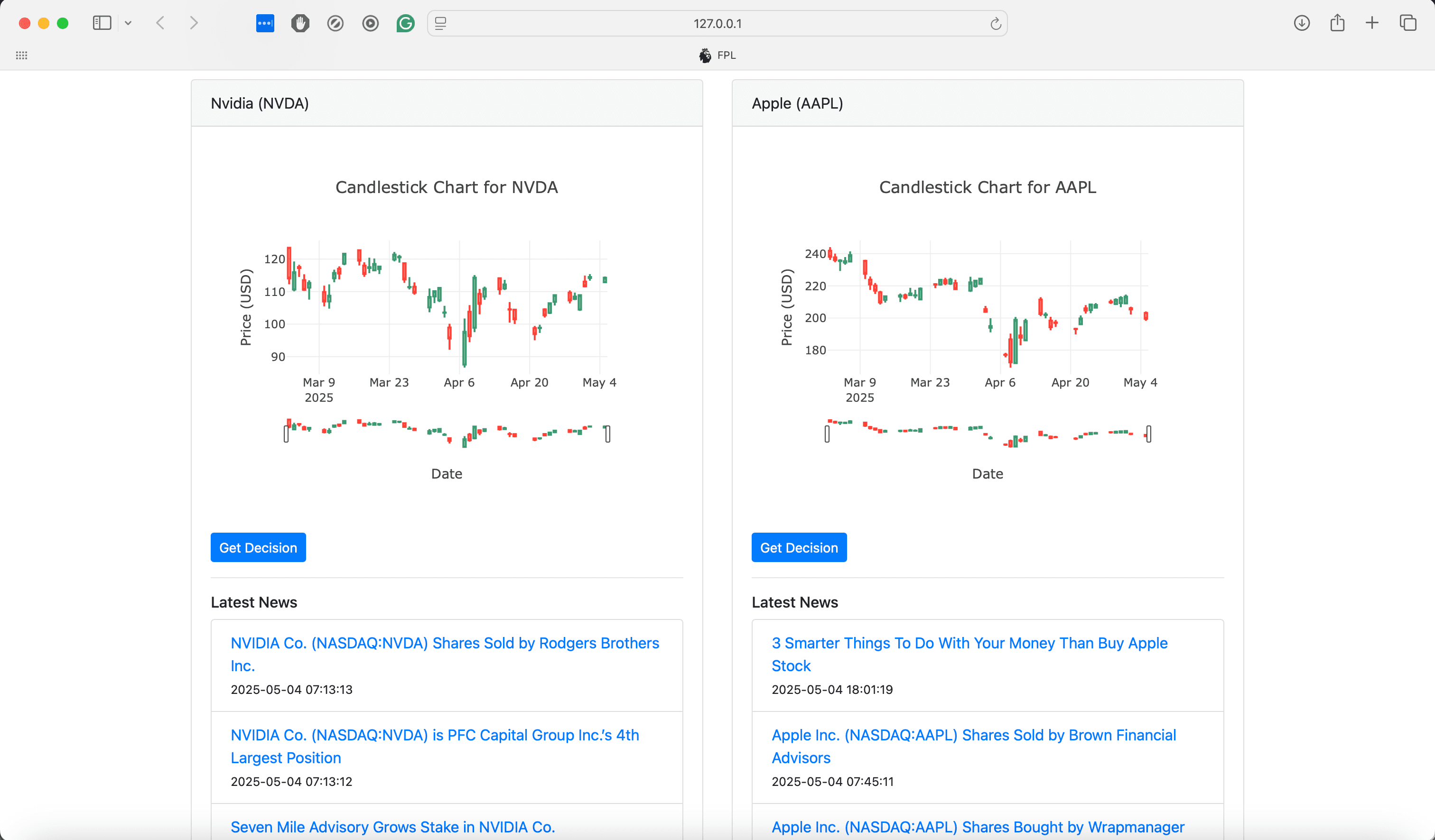Screen dimensions: 1435x840
Task: Click the AAPL range slider mini chart
Action: (988, 434)
